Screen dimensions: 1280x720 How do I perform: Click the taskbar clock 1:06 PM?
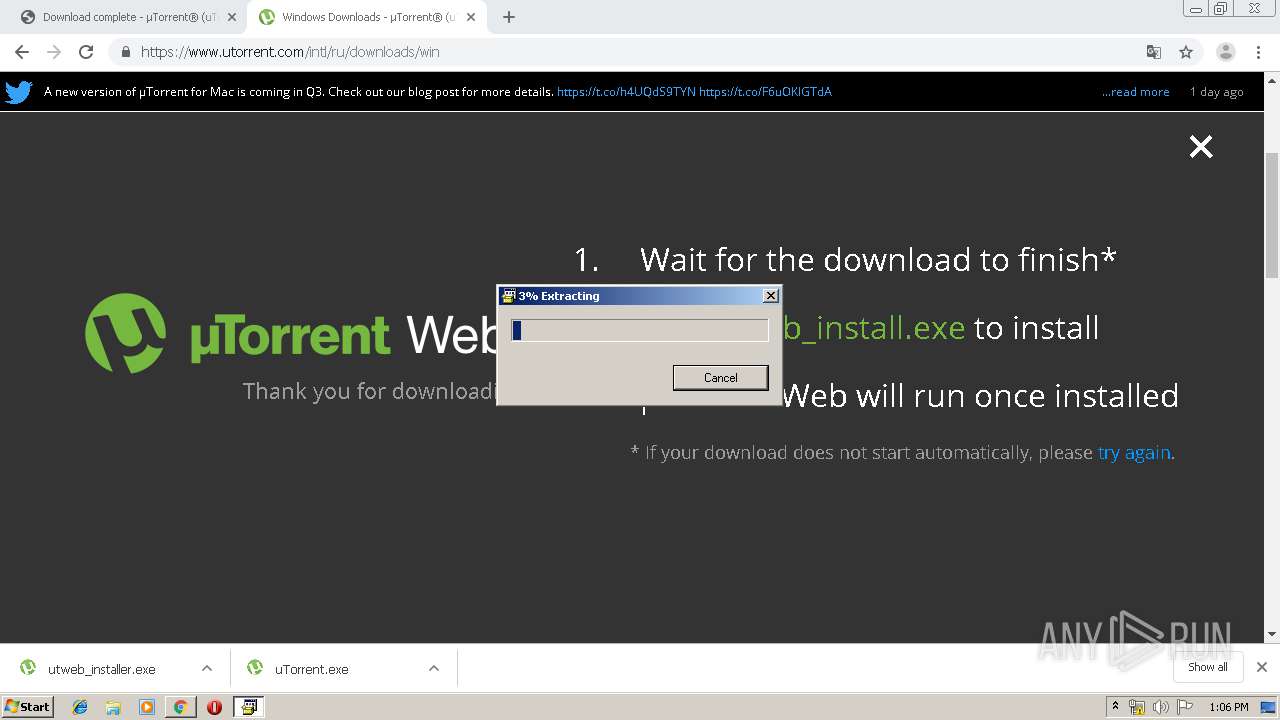coord(1228,707)
